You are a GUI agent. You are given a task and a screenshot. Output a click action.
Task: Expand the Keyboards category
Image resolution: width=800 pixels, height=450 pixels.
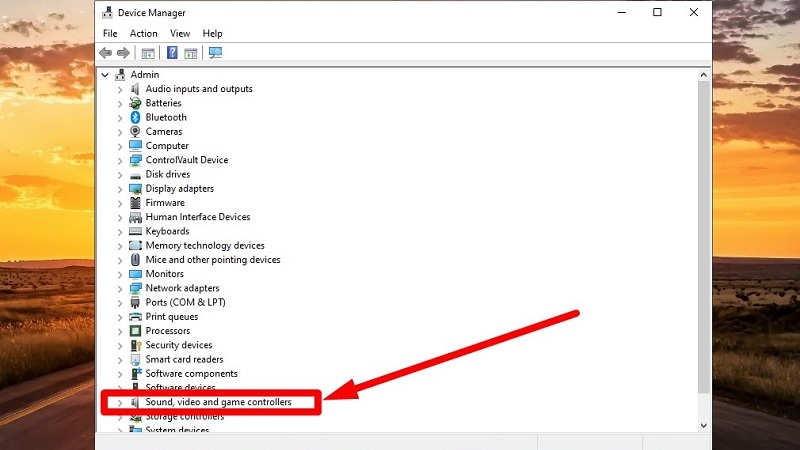click(120, 232)
